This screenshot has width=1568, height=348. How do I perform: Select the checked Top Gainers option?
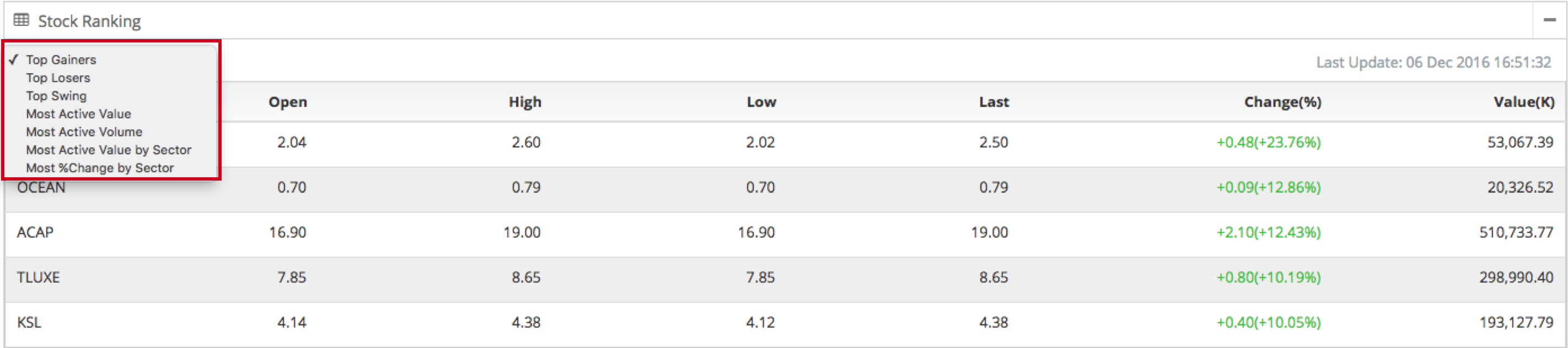(x=61, y=59)
